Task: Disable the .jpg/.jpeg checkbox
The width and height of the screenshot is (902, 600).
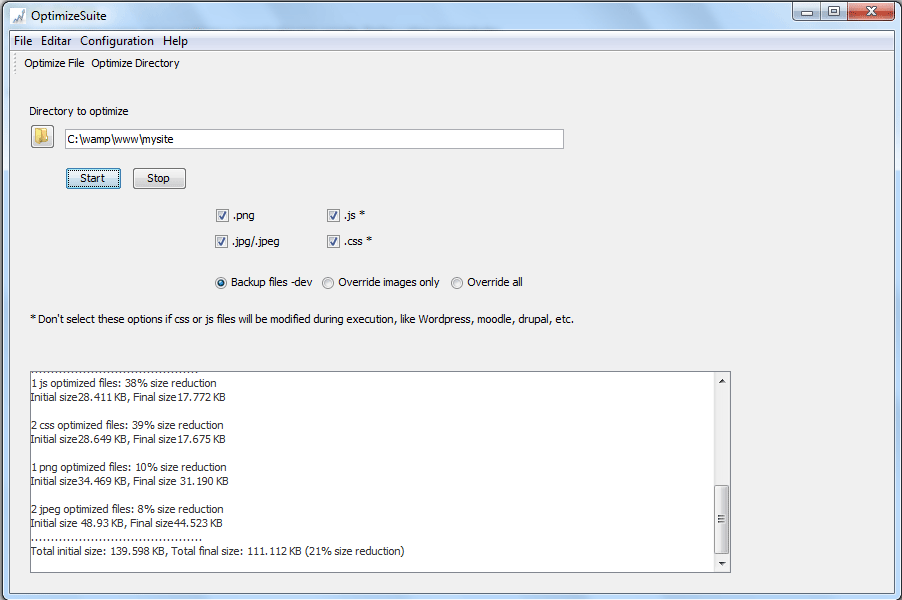Action: 221,241
